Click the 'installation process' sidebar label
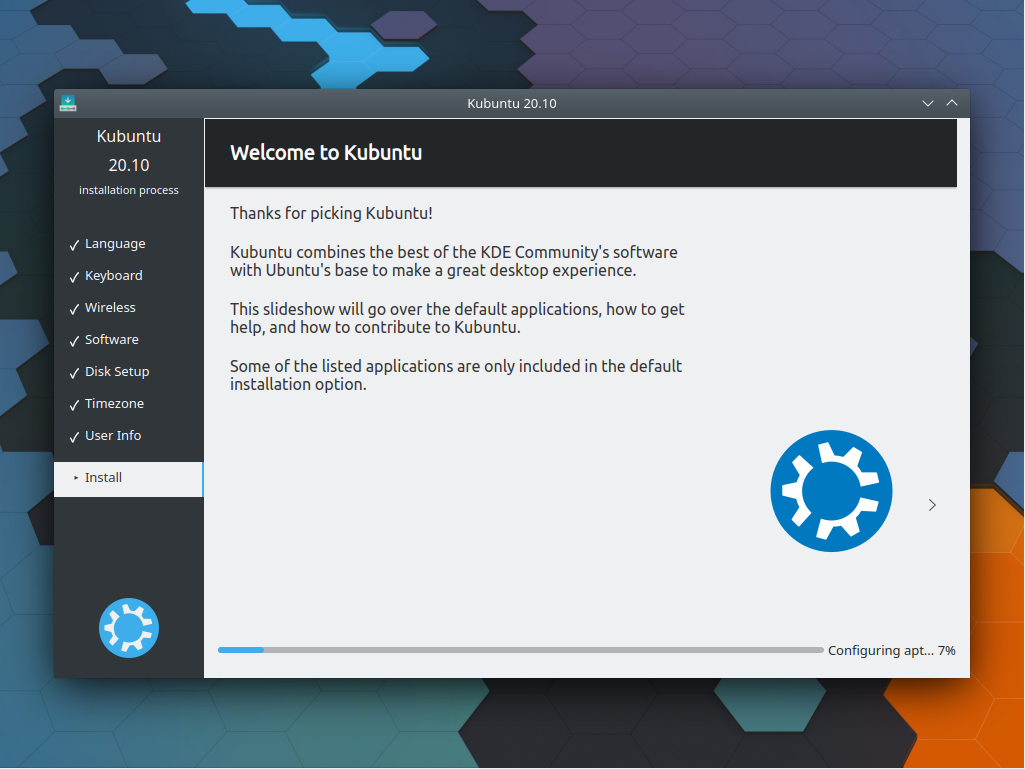 [x=129, y=190]
